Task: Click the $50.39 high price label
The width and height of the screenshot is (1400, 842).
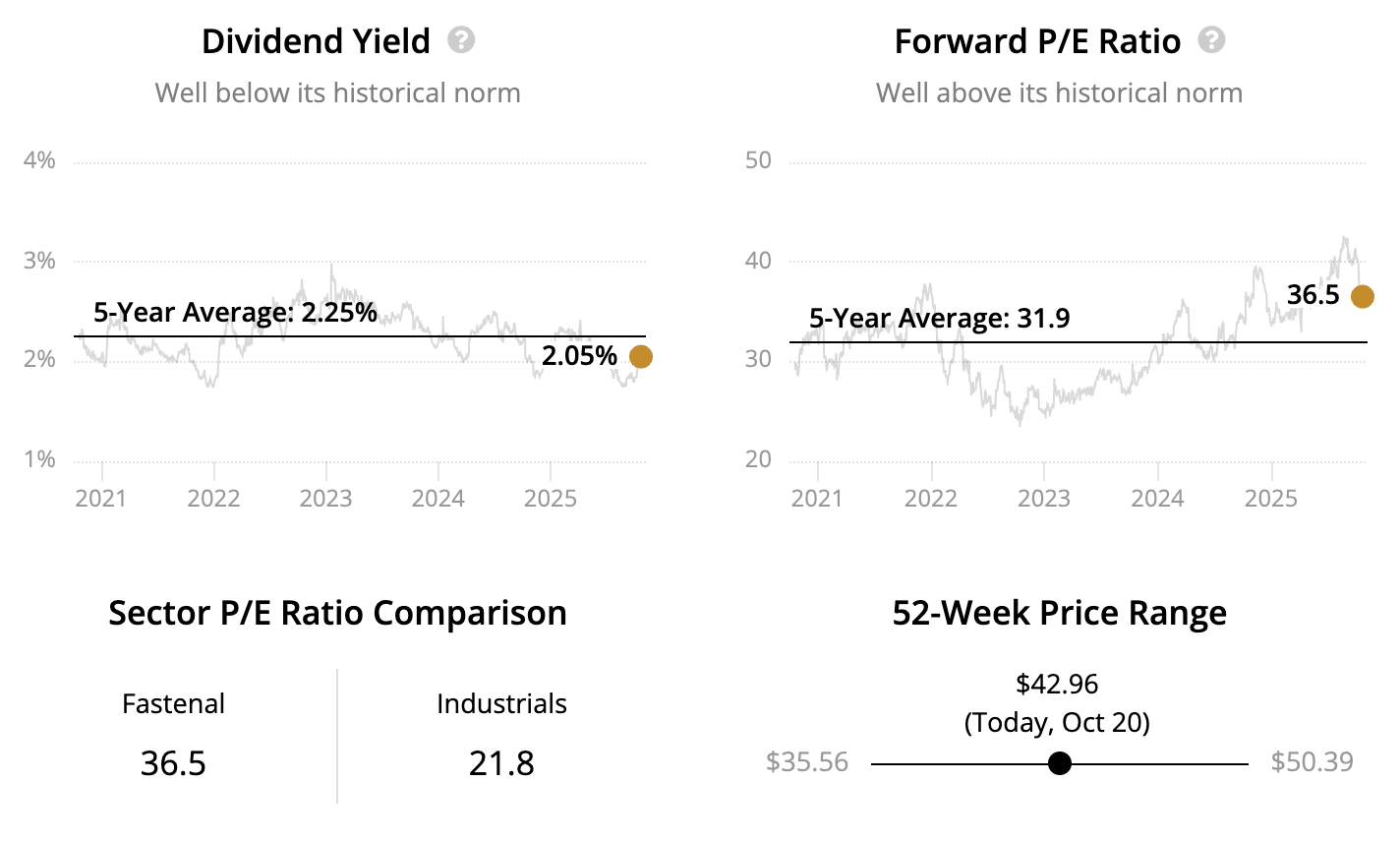Action: (x=1312, y=762)
